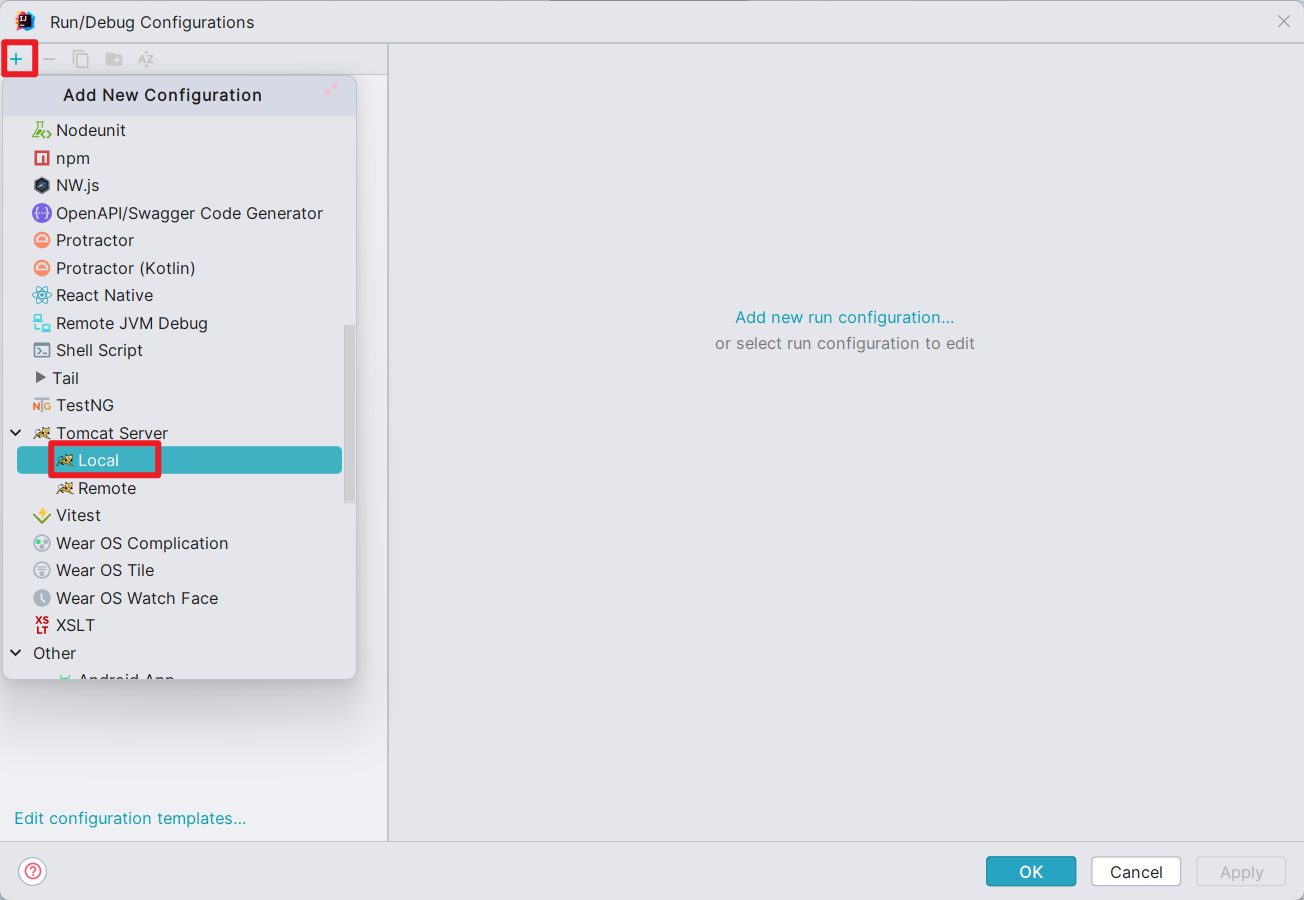Click the Wear OS Watch Face label

tap(137, 598)
